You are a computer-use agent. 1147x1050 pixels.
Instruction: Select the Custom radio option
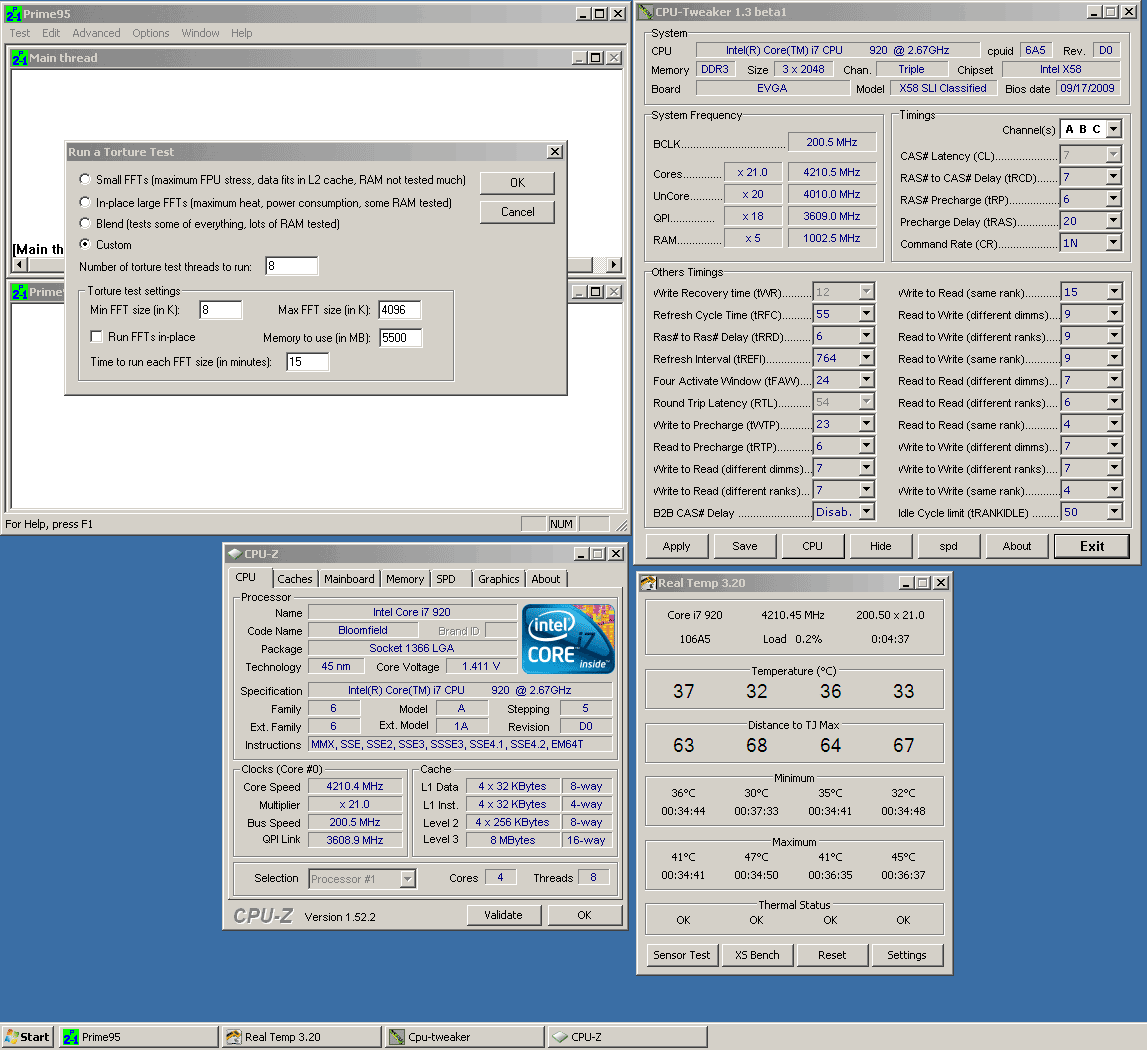point(85,244)
